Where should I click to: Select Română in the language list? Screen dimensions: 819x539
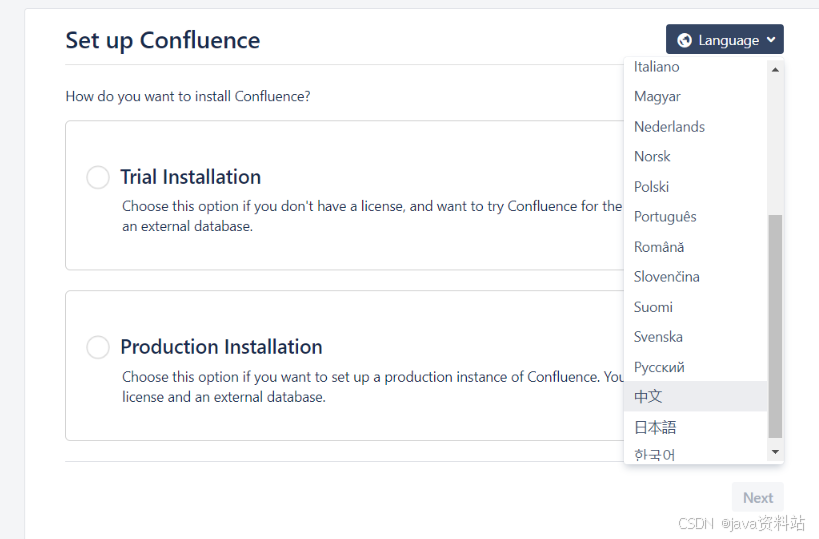click(x=659, y=247)
